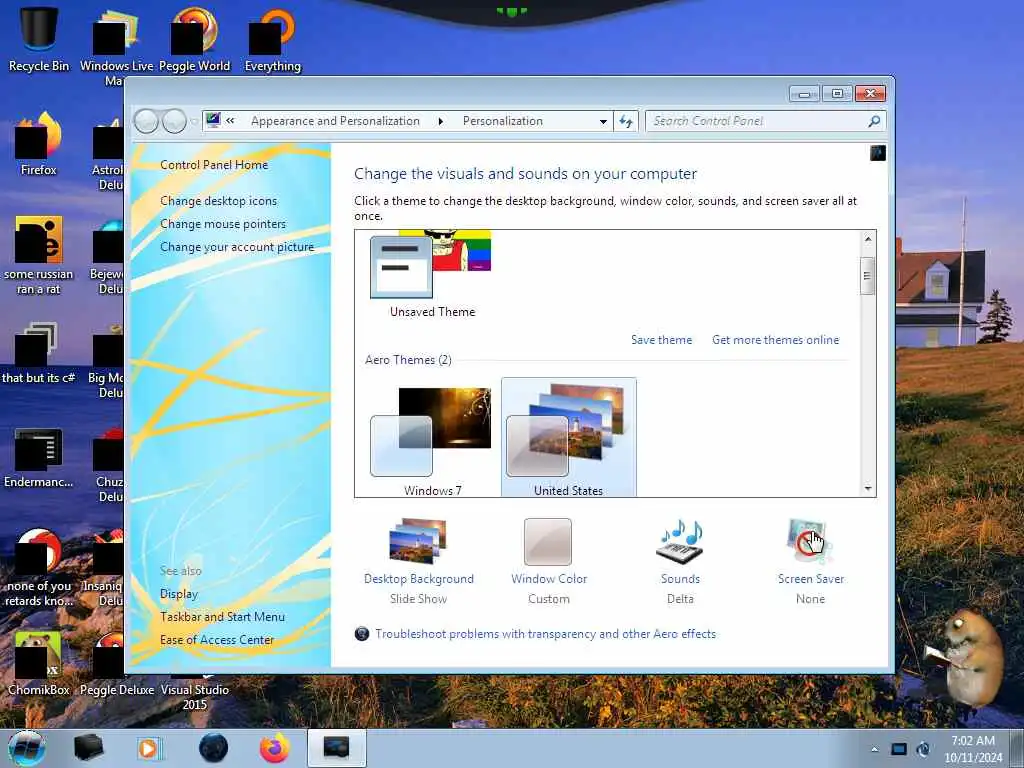Open Firefox from the taskbar

pos(274,748)
